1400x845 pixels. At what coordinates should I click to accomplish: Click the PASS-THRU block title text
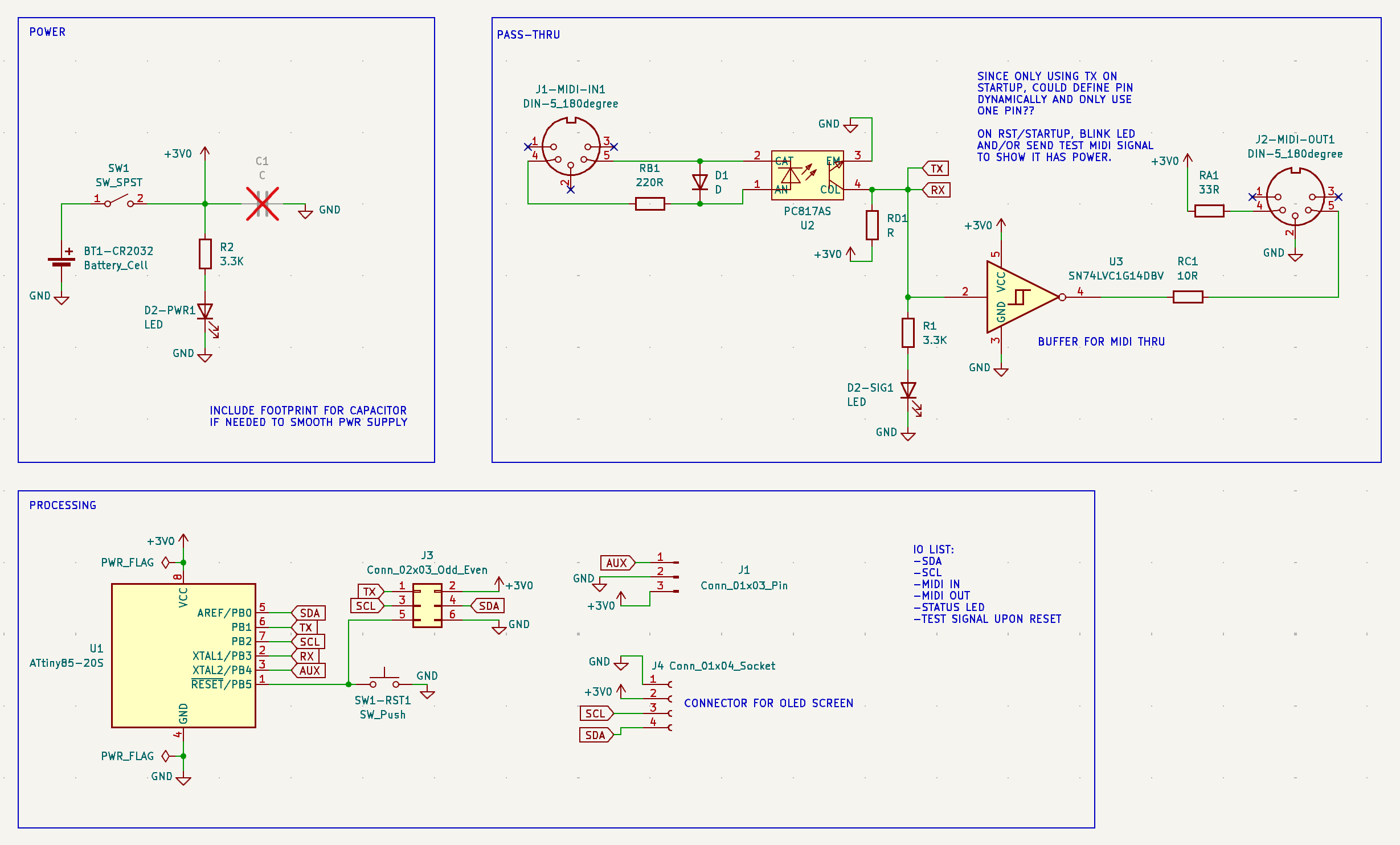click(x=529, y=35)
